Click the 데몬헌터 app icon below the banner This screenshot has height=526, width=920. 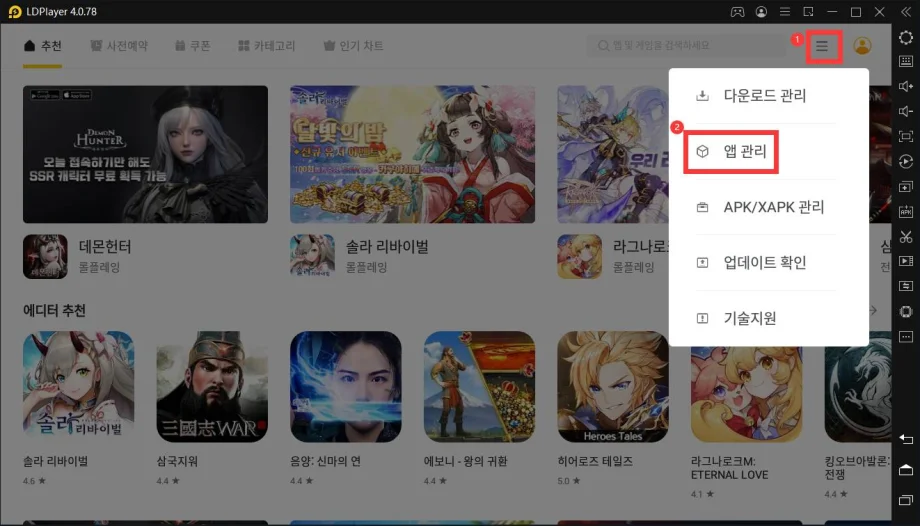coord(45,257)
